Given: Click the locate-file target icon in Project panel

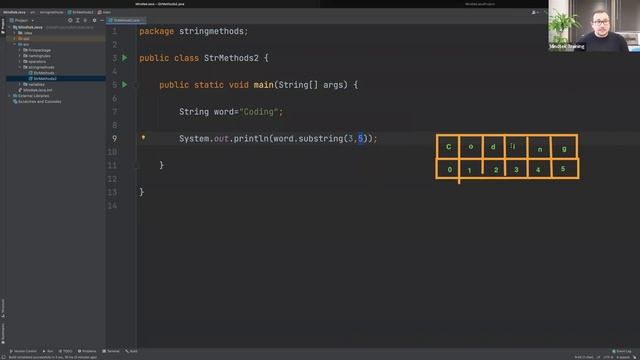Looking at the screenshot, I should (x=70, y=20).
